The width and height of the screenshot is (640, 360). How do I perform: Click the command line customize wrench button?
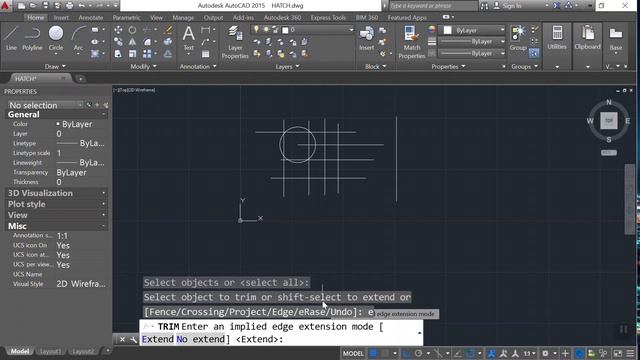[x=133, y=339]
